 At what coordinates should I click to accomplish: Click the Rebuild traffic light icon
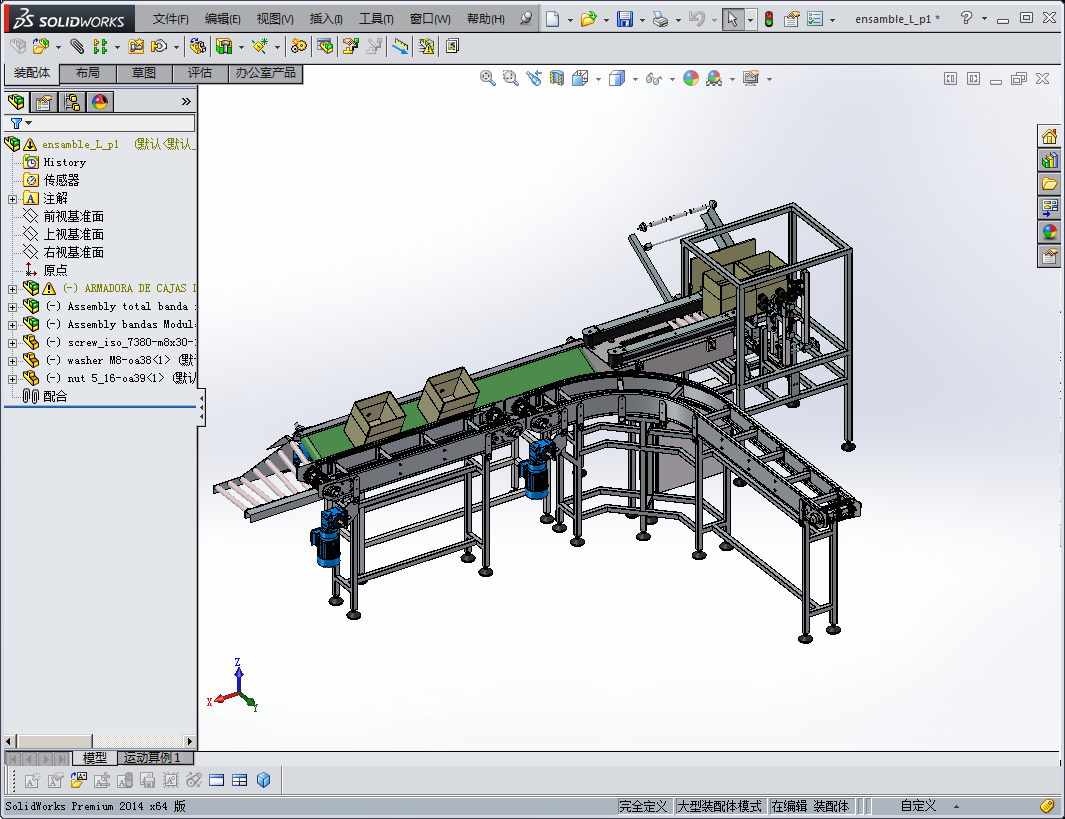coord(768,19)
